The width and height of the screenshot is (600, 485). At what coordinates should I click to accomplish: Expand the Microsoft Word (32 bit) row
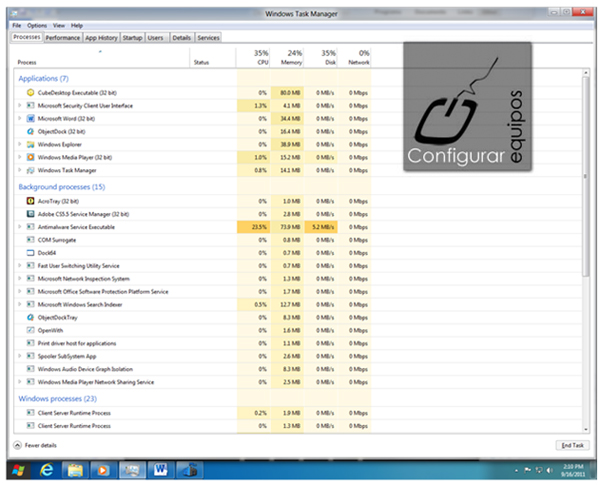pyautogui.click(x=20, y=118)
